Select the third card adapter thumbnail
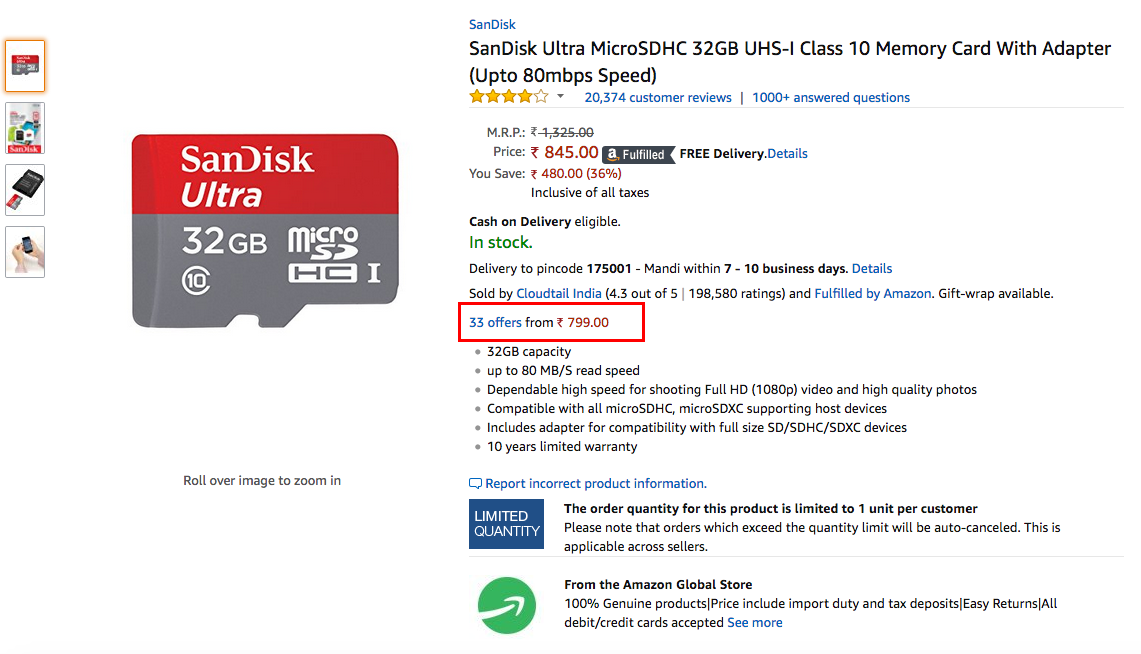 pyautogui.click(x=25, y=190)
